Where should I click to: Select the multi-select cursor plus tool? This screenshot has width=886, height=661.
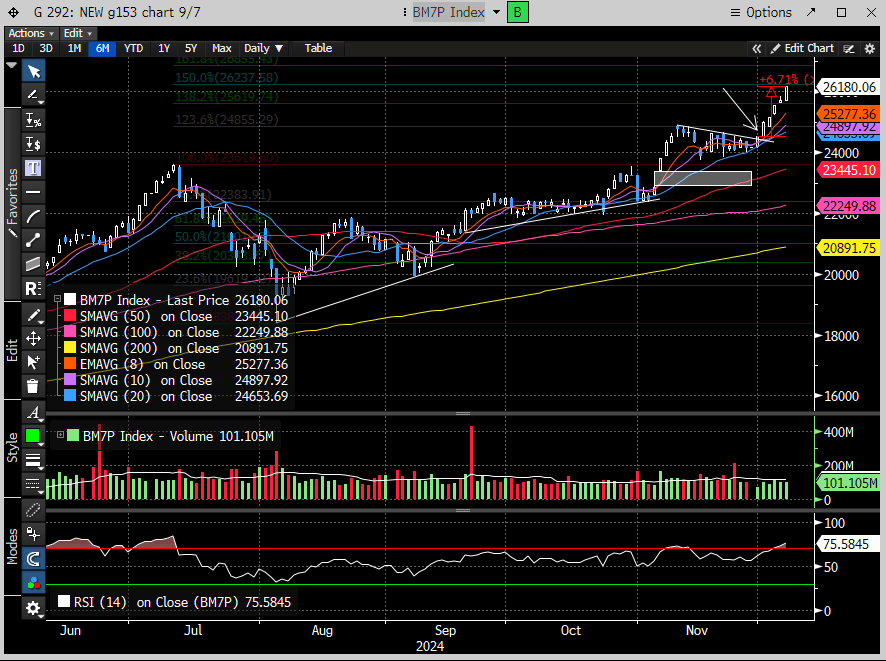pyautogui.click(x=33, y=362)
